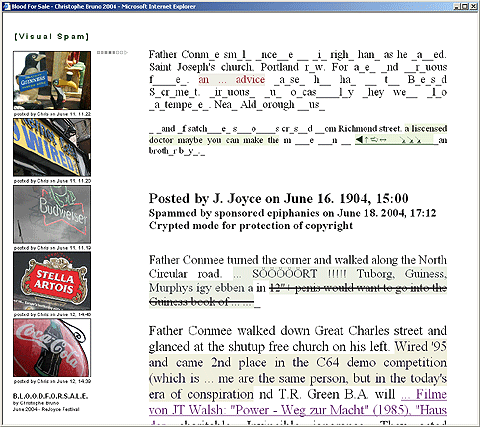Click highlighted 'Wired '95' text
The height and width of the screenshot is (427, 480).
(421, 346)
